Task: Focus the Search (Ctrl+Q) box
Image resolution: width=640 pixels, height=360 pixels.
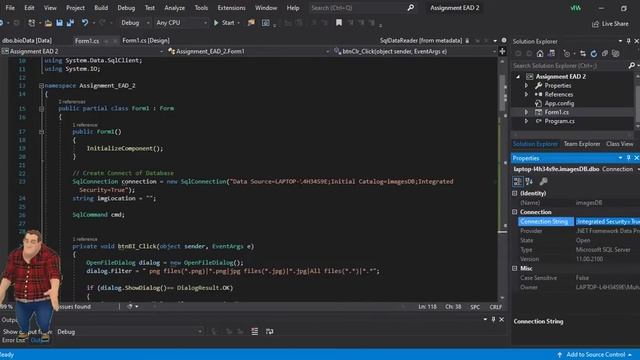Action: coord(358,8)
